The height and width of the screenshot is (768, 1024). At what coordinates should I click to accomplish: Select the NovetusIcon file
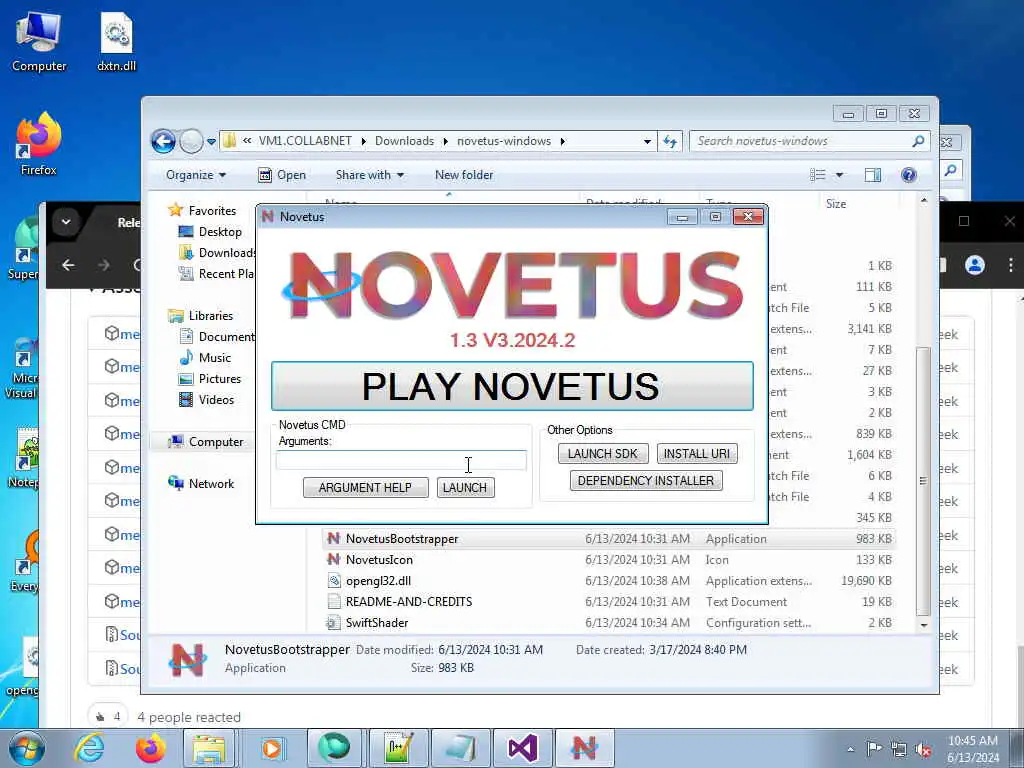[x=379, y=560]
